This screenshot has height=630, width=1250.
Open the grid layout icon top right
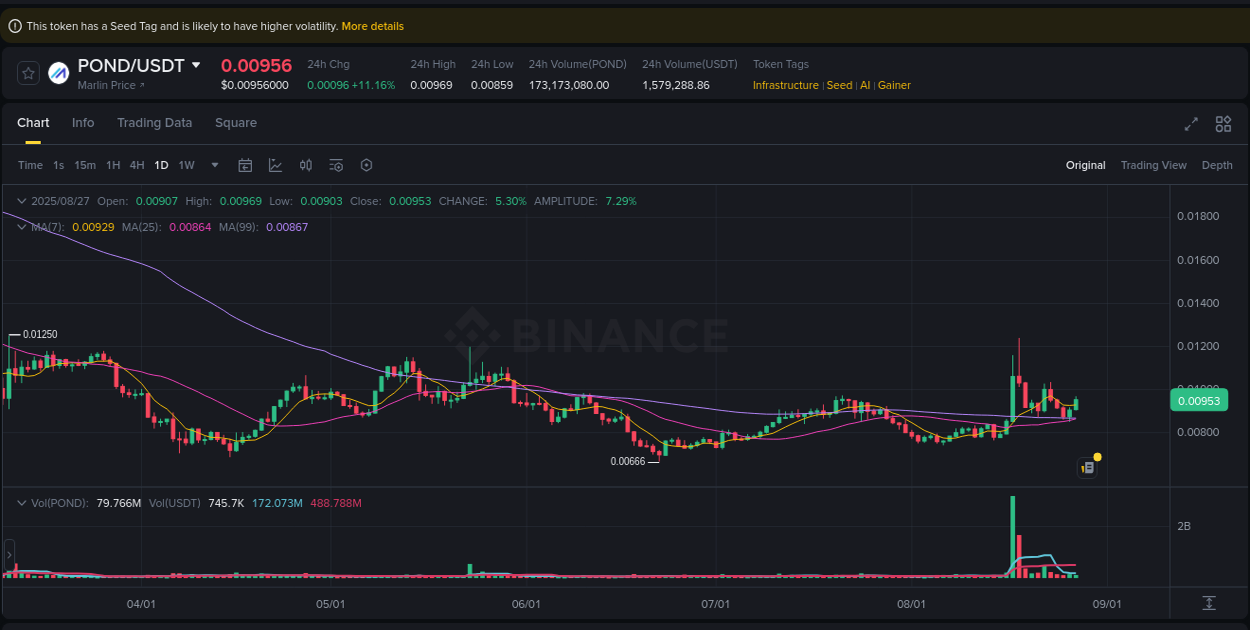point(1223,124)
